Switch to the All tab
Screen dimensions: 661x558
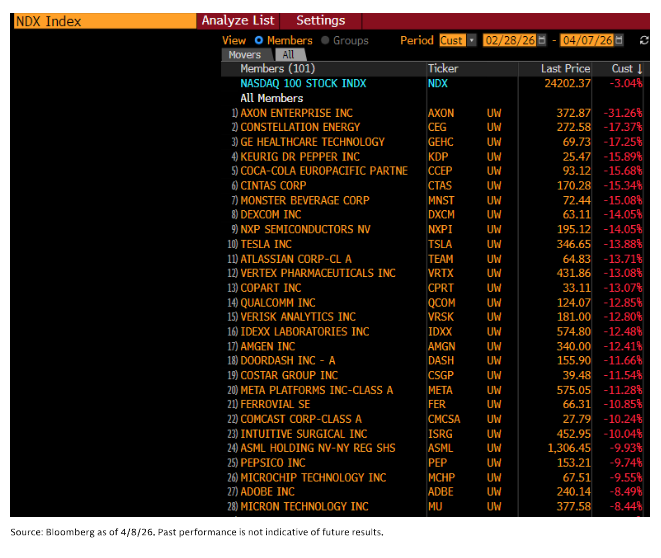click(288, 55)
